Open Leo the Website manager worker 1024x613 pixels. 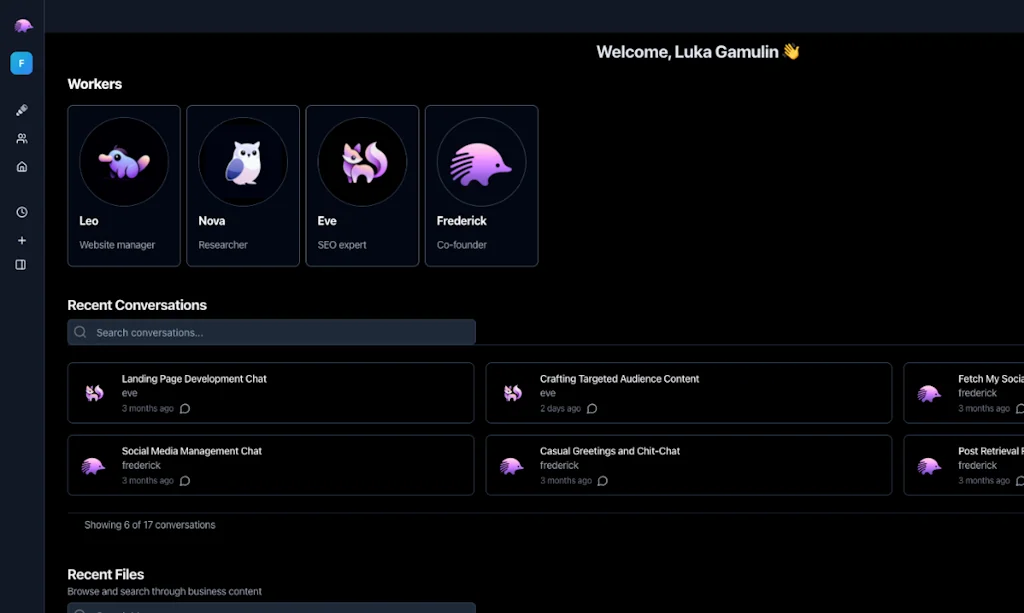123,185
